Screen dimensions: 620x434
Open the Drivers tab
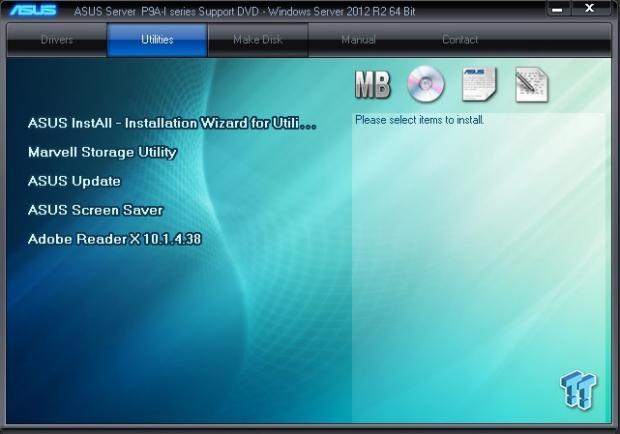(x=57, y=40)
